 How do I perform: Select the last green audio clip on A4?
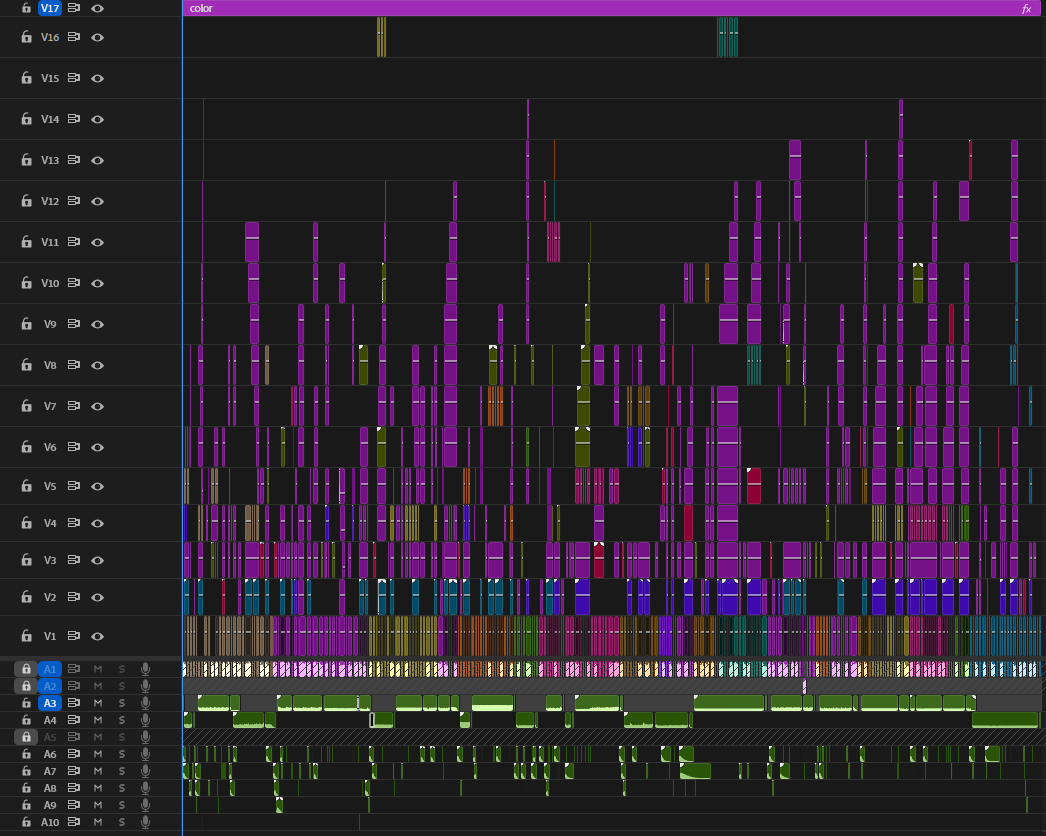tap(1005, 720)
